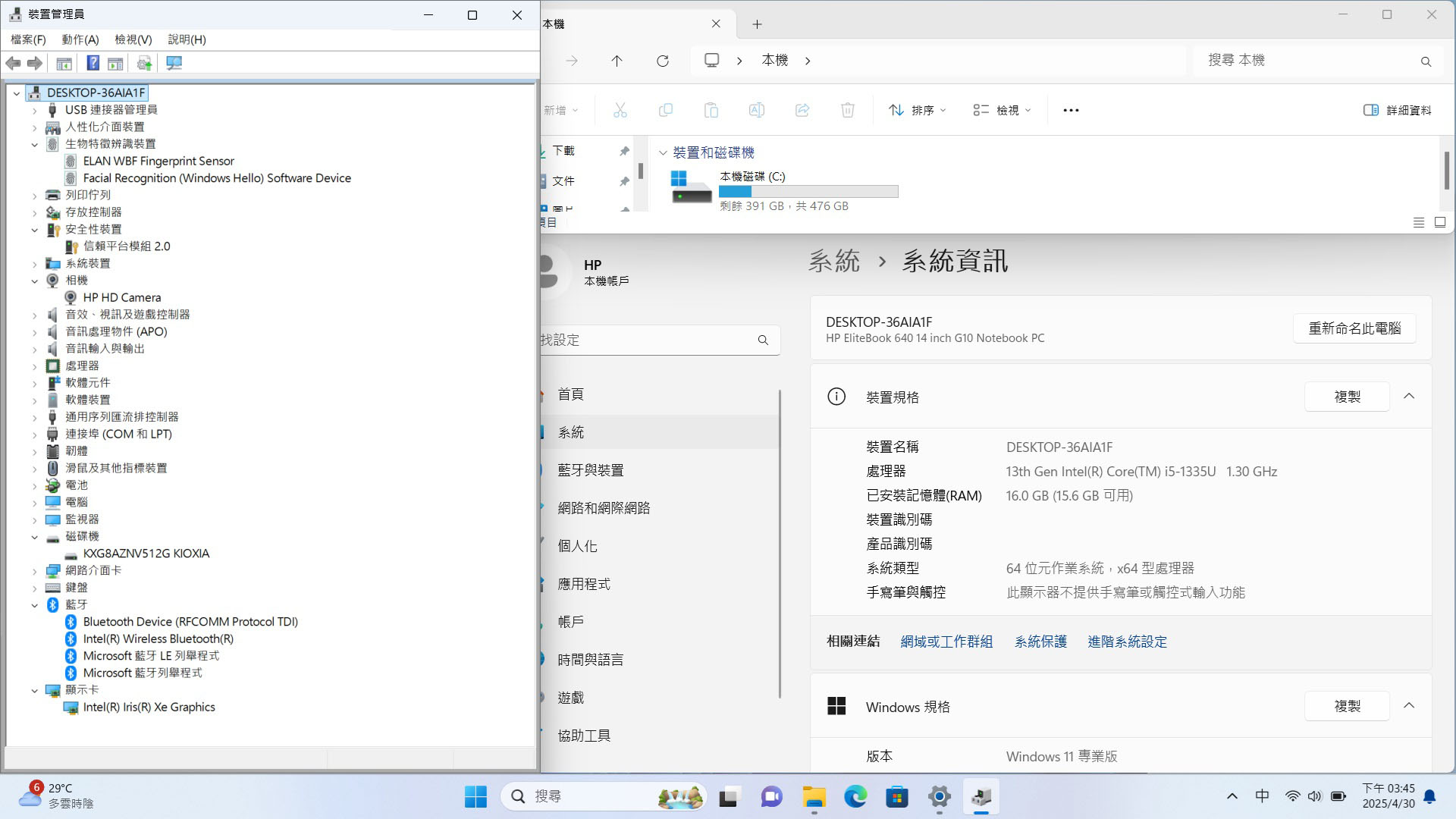Open the notification bell in system tray
Image resolution: width=1456 pixels, height=819 pixels.
pos(1429,796)
